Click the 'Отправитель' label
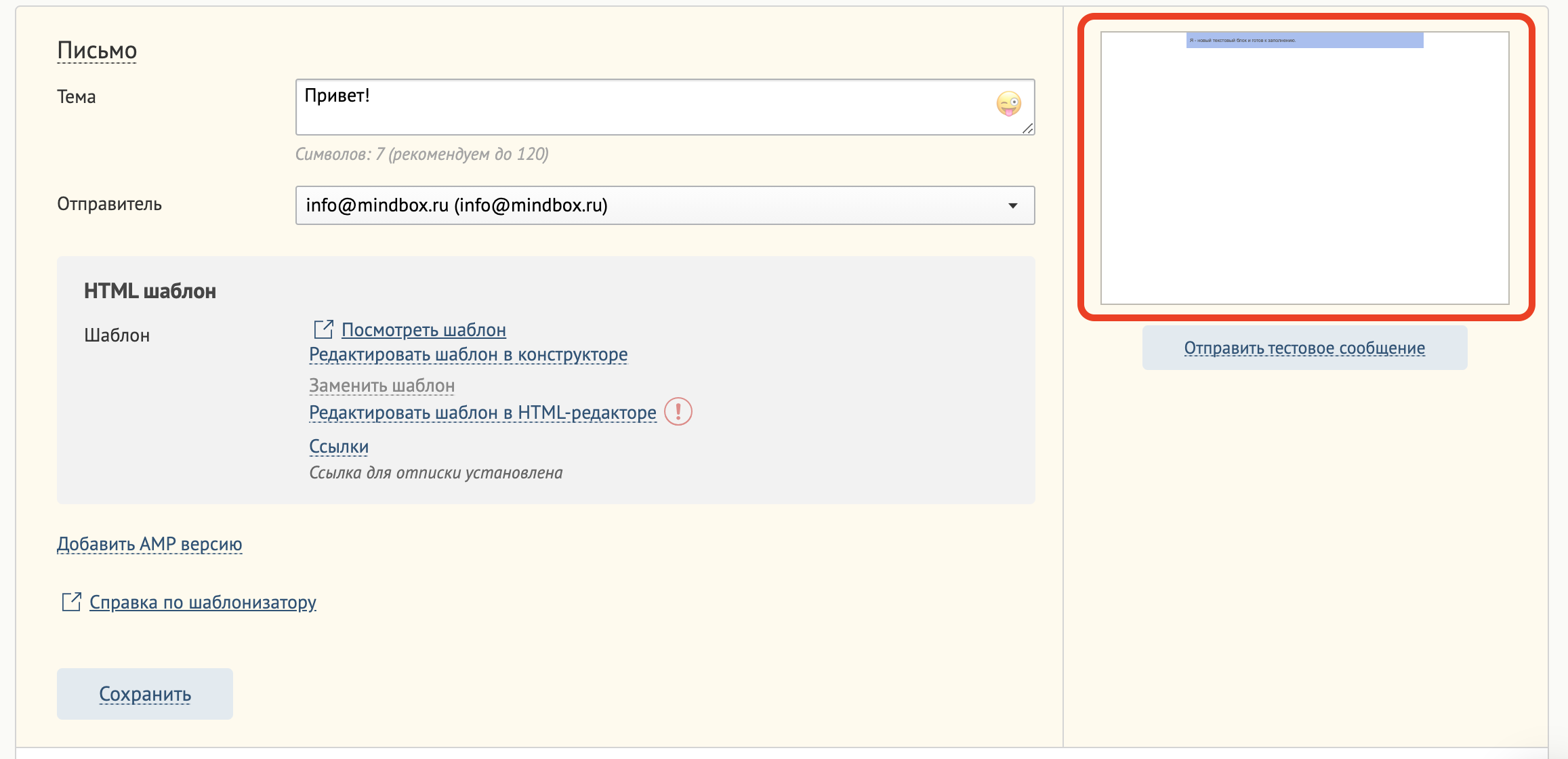Image resolution: width=1568 pixels, height=759 pixels. [109, 205]
